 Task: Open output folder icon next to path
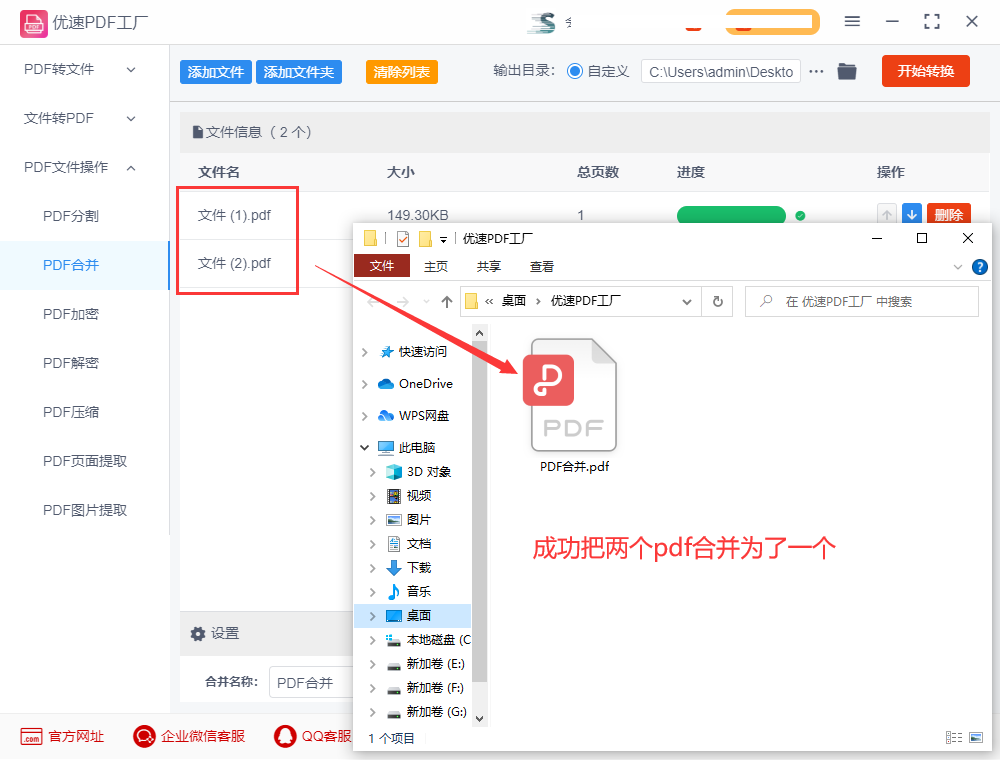(846, 71)
